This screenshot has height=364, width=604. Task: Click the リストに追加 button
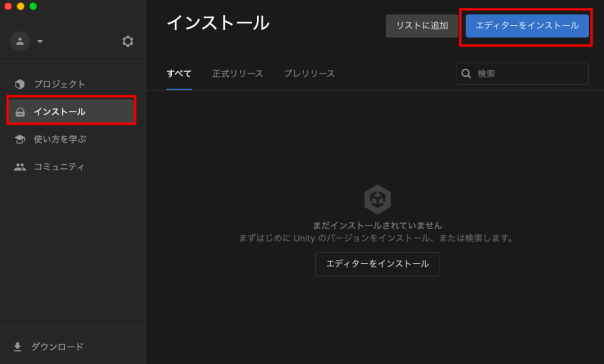pos(422,26)
